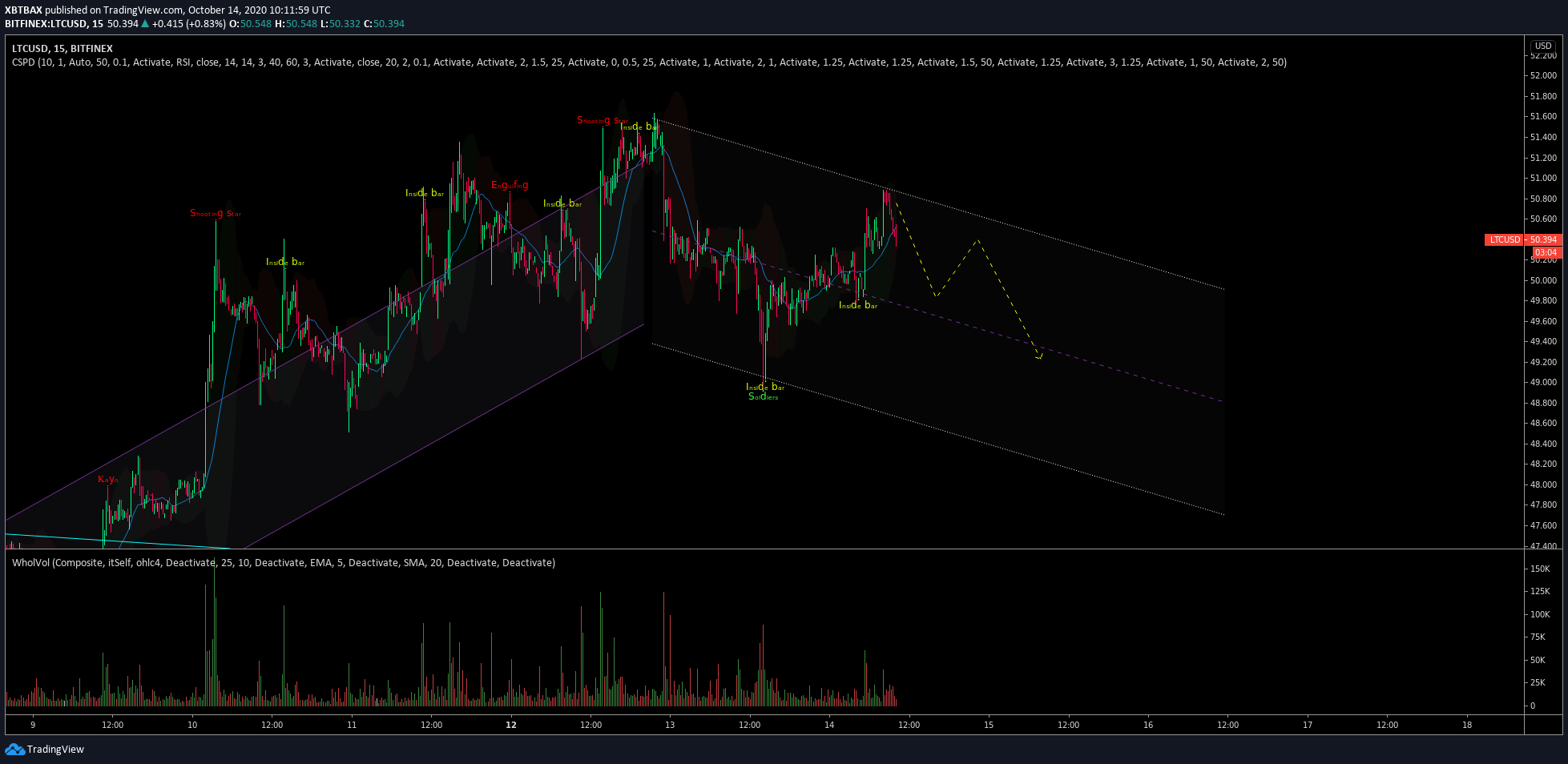Click the red 'Engulfing' pattern label
The image size is (1568, 764).
pos(510,185)
